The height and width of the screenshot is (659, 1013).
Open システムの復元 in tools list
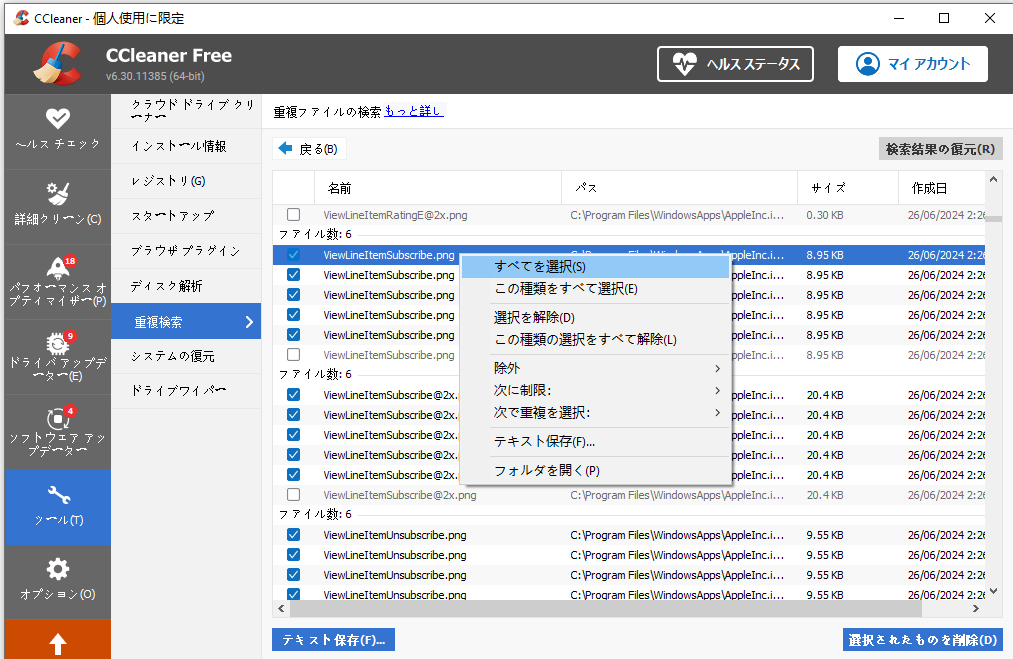coord(186,356)
